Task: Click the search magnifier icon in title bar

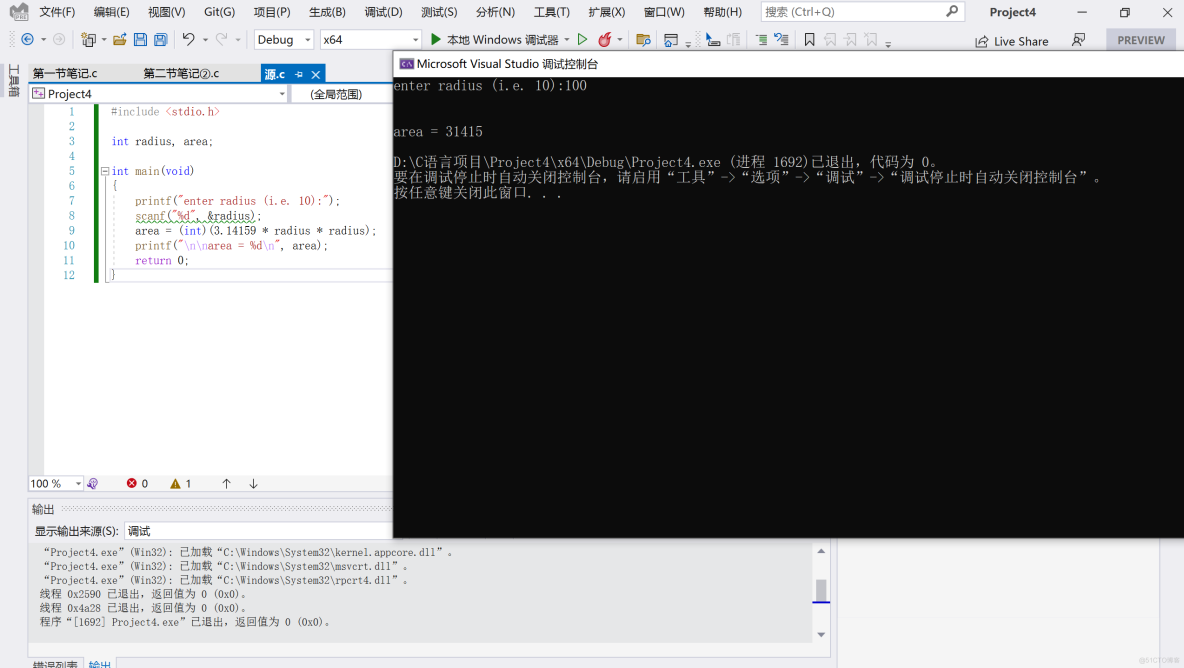Action: [x=951, y=11]
